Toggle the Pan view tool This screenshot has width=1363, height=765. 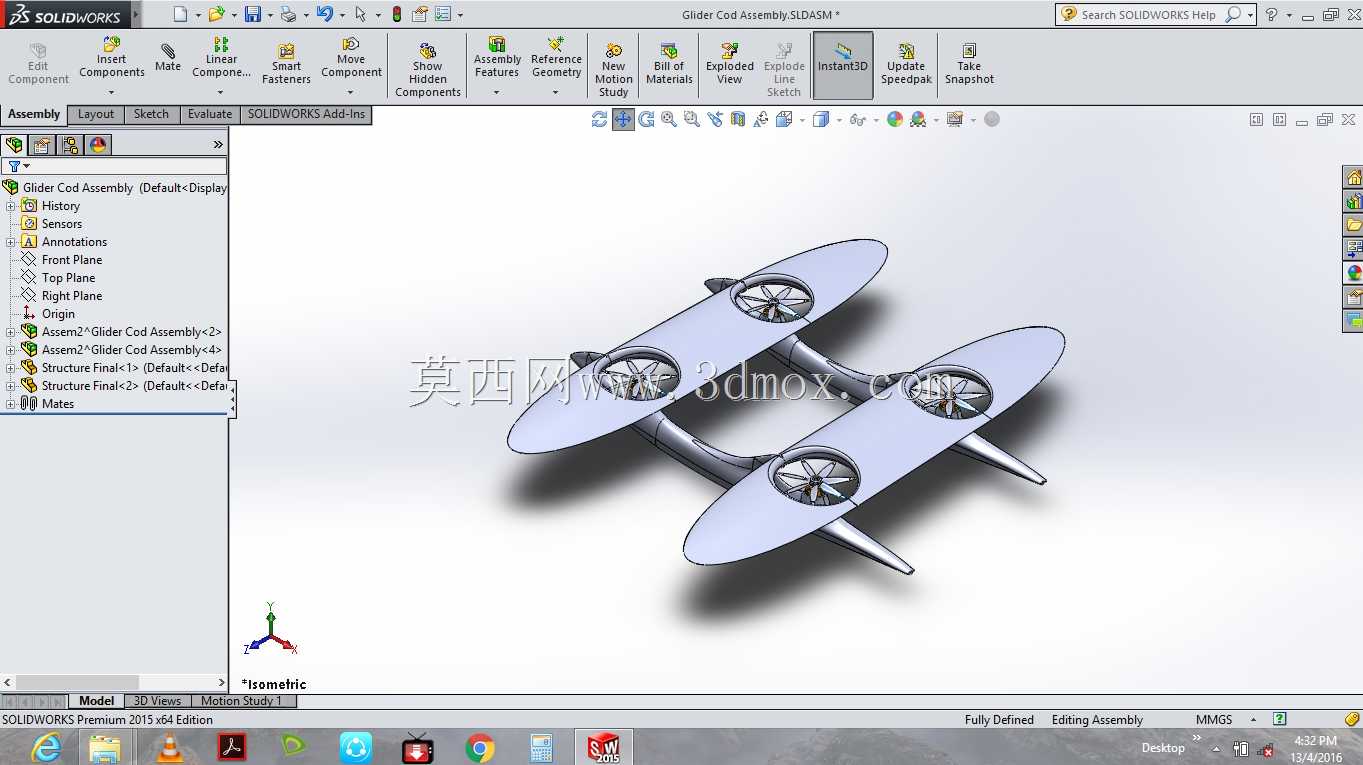click(623, 119)
